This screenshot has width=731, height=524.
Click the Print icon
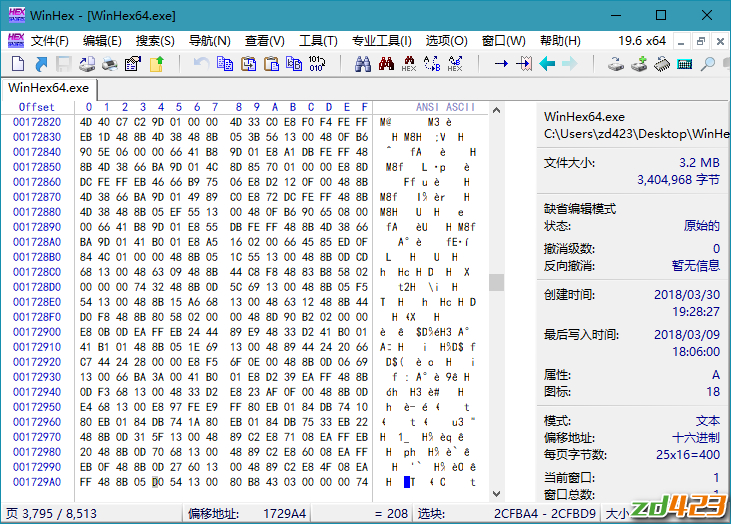point(110,63)
